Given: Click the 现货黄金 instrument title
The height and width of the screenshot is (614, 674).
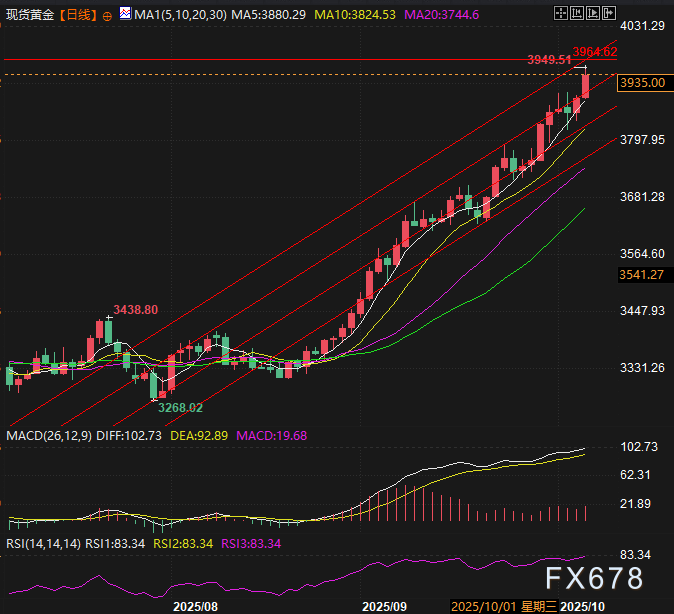Looking at the screenshot, I should coord(28,16).
